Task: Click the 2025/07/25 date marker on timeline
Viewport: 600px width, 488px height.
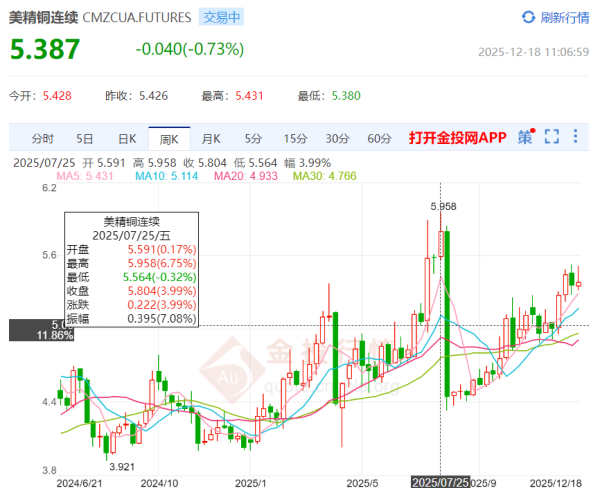Action: coord(440,481)
